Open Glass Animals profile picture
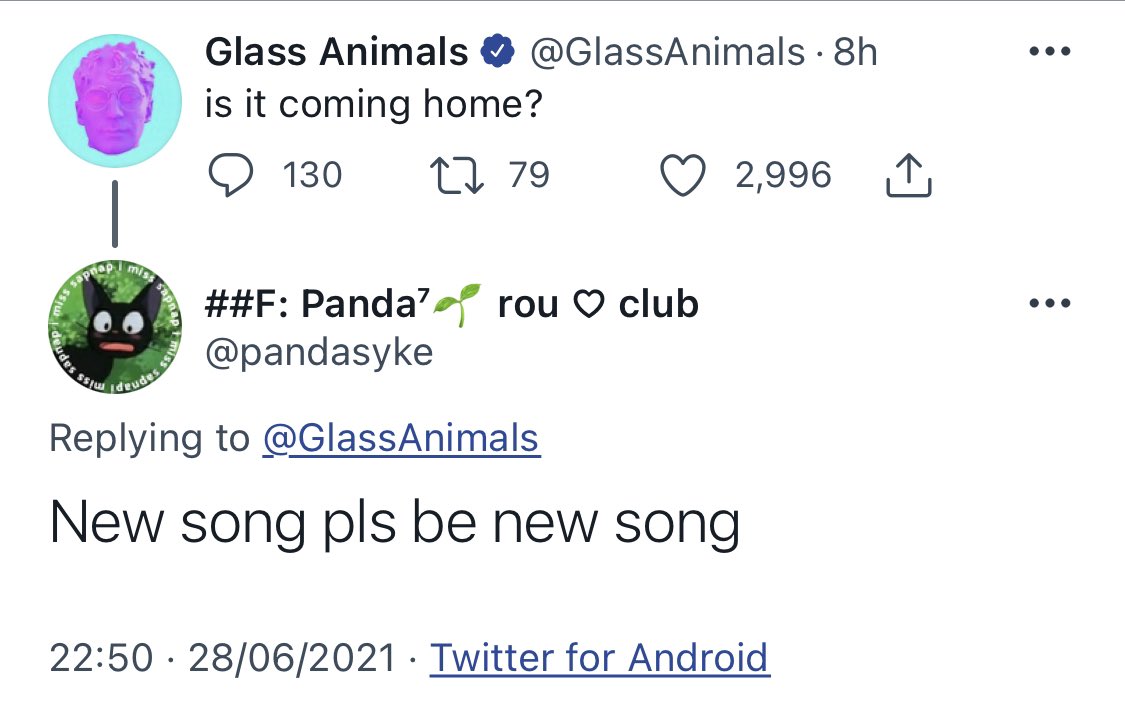1125x724 pixels. (x=115, y=100)
